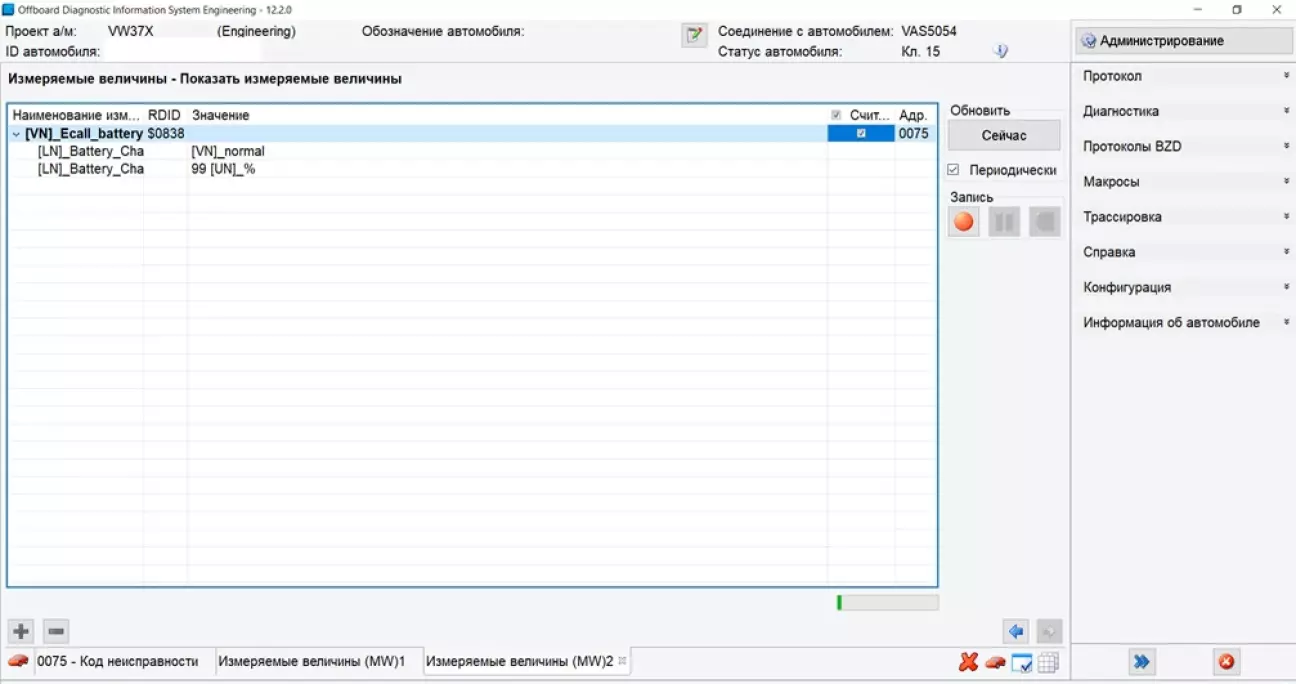Expand the Протокол section

[x=1184, y=76]
